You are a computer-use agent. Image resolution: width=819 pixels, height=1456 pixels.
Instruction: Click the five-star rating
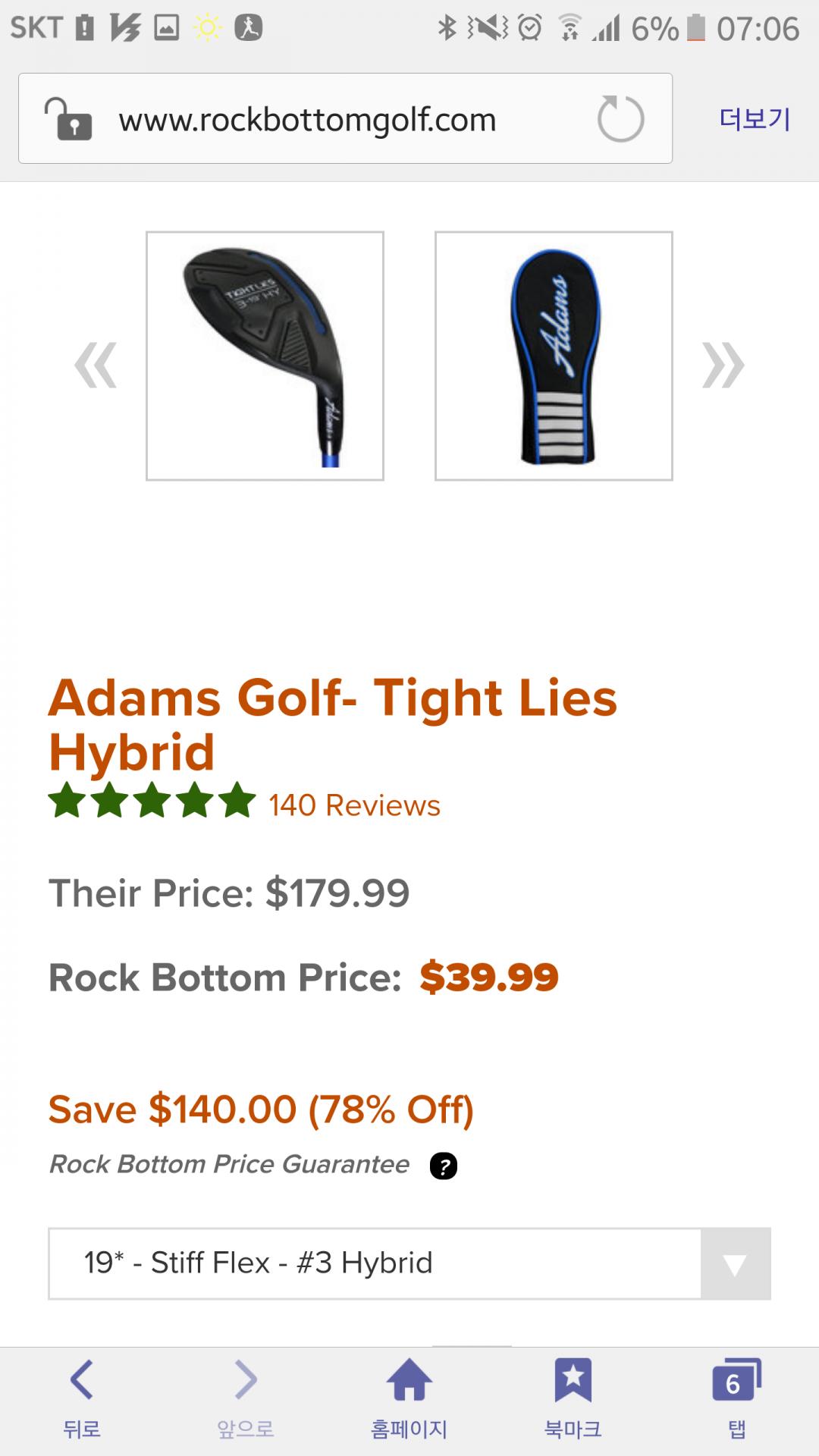click(x=152, y=802)
